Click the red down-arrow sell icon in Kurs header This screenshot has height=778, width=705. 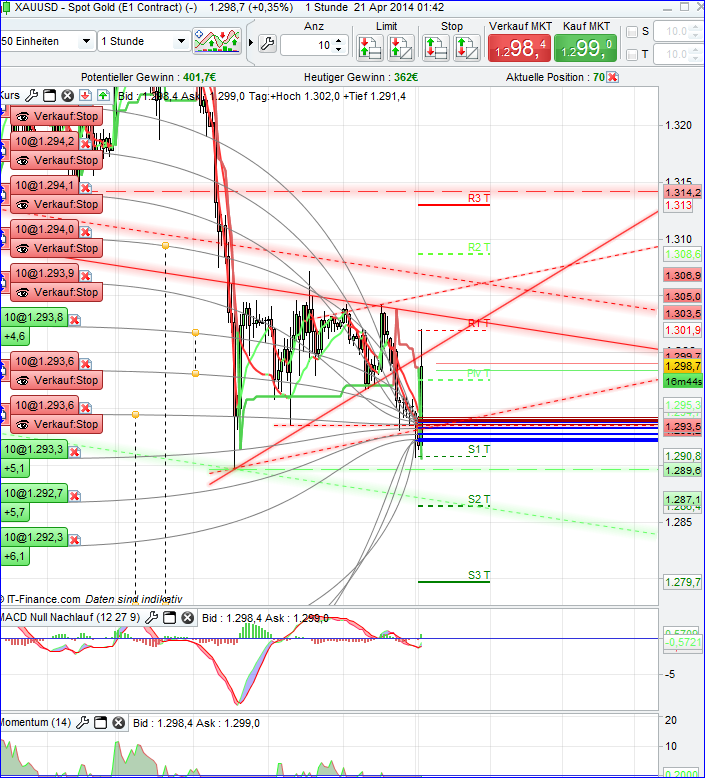85,95
